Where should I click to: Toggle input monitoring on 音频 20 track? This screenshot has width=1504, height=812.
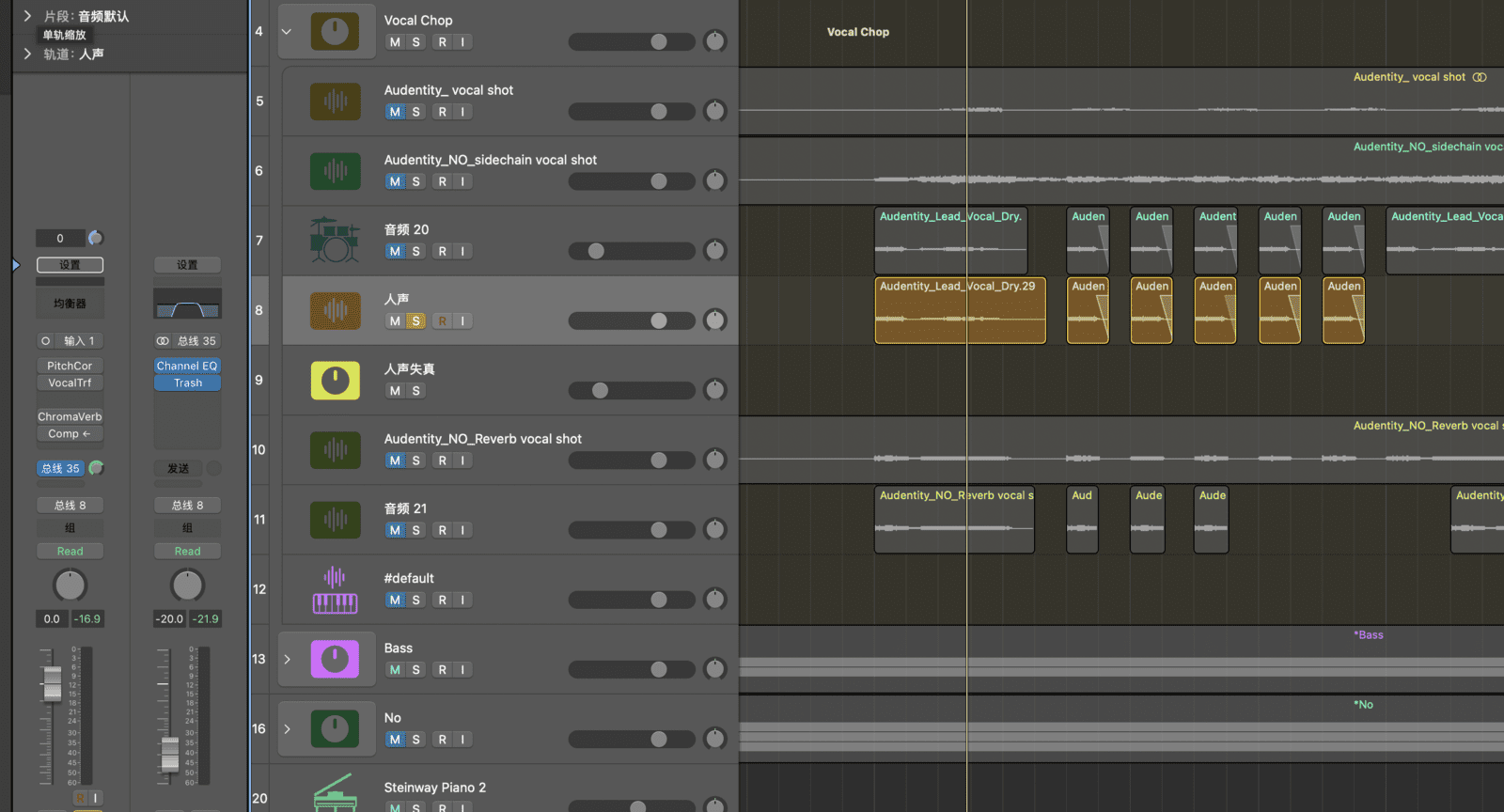click(462, 251)
